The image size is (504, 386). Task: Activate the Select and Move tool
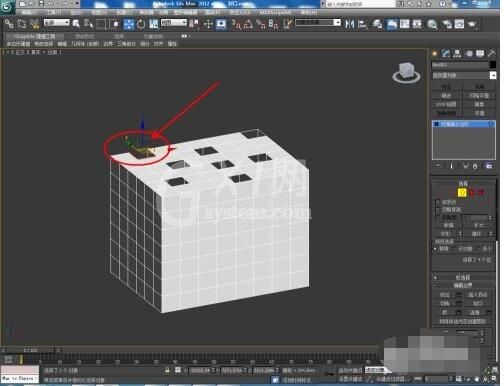129,24
